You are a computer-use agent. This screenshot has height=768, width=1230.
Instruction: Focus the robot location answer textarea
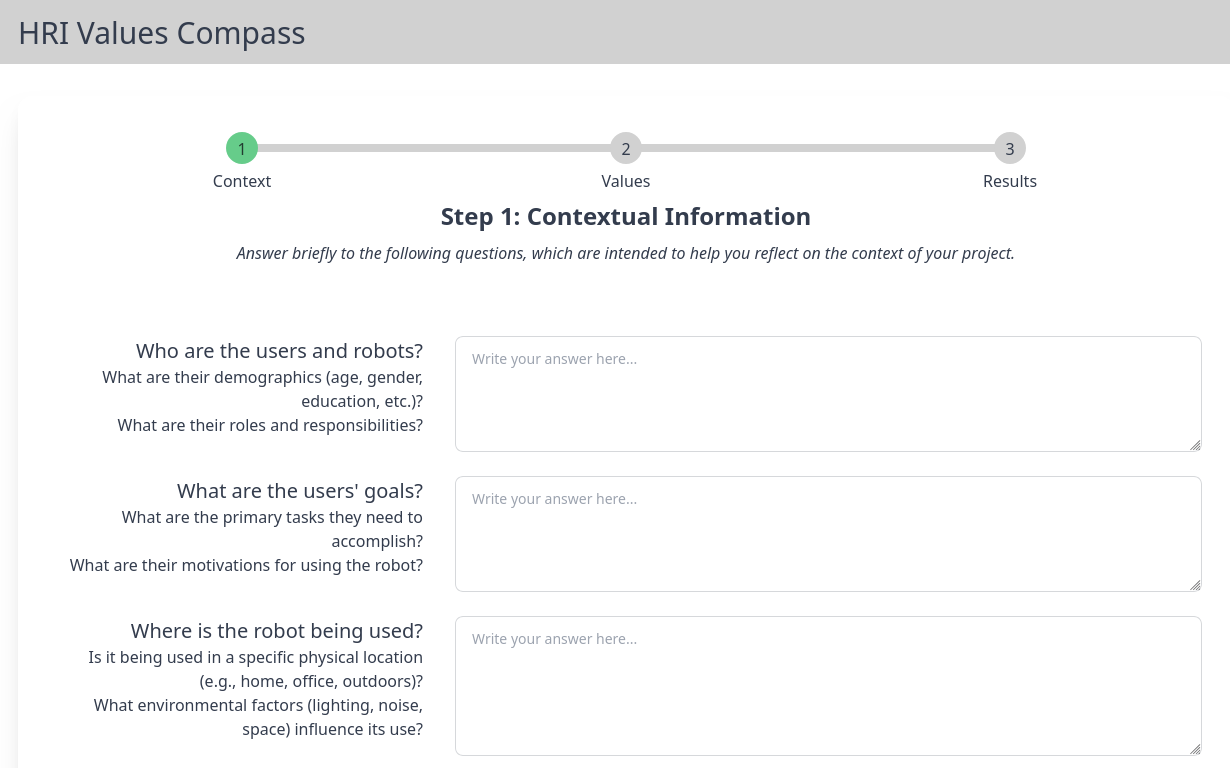pos(828,686)
